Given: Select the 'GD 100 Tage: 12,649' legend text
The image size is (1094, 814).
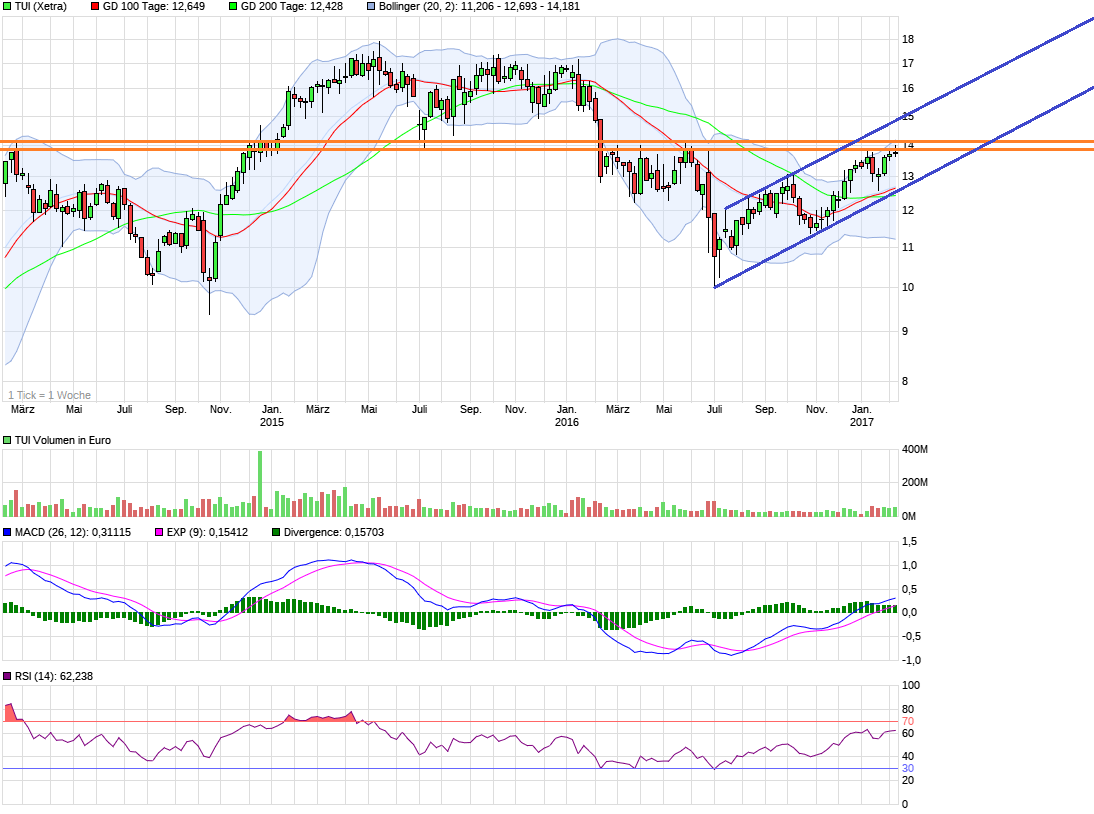Looking at the screenshot, I should coord(153,6).
